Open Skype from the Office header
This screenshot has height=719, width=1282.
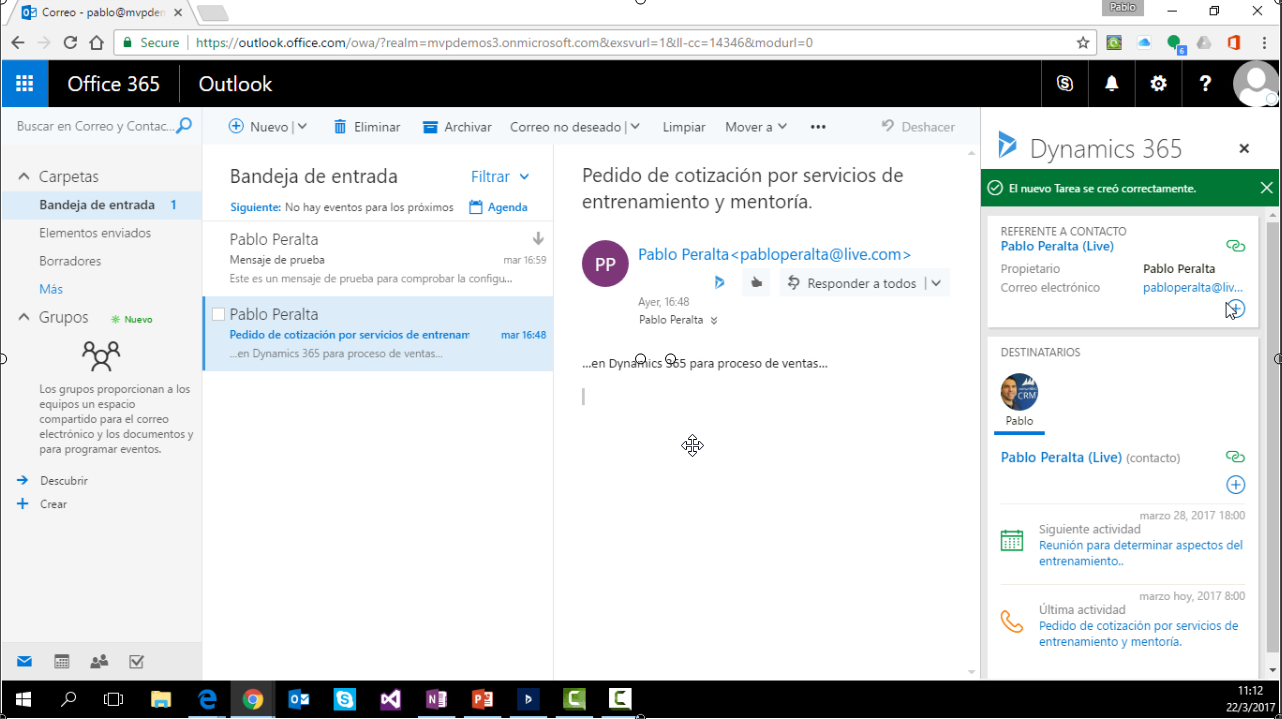pyautogui.click(x=1065, y=84)
